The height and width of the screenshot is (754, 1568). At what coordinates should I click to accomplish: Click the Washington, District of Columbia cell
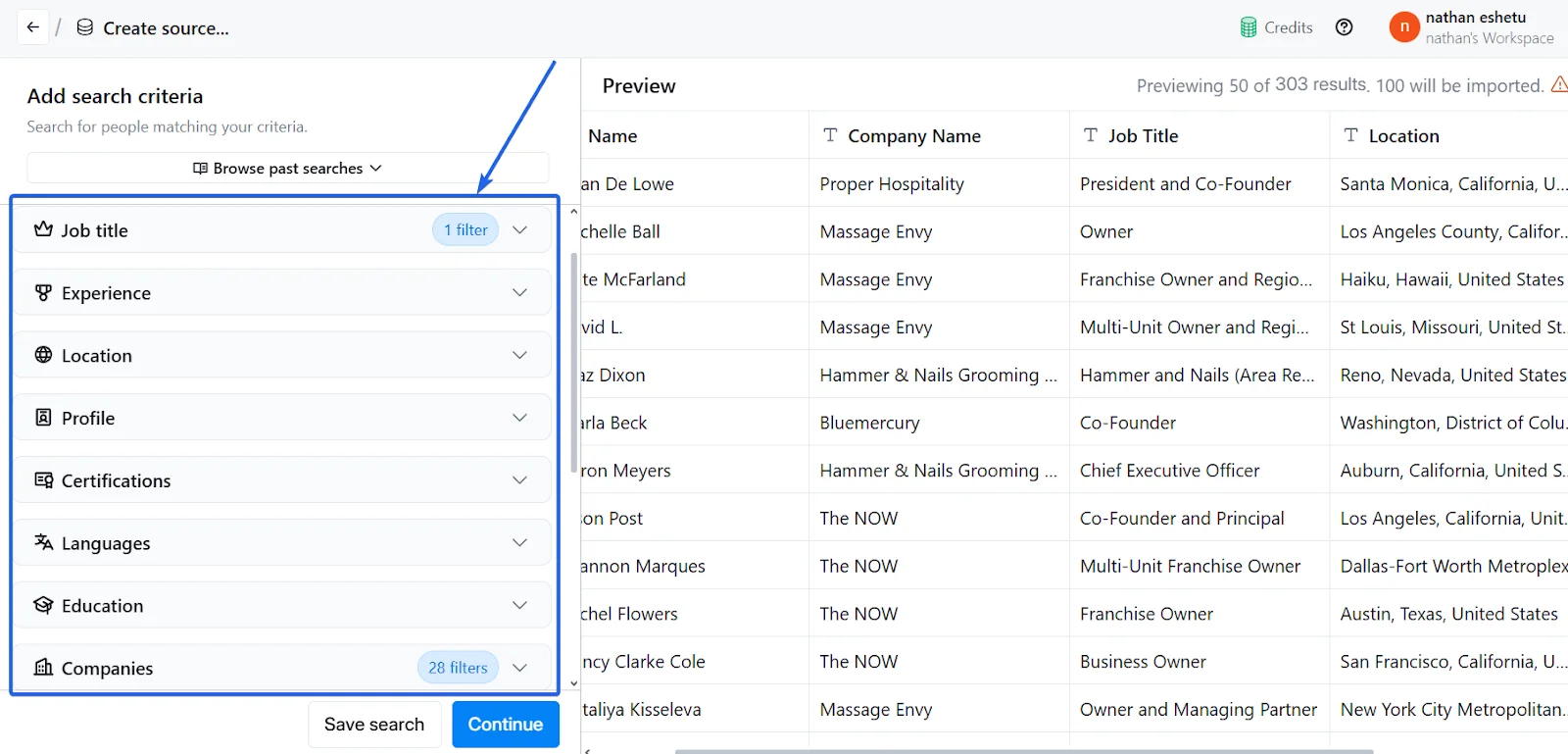click(1448, 423)
